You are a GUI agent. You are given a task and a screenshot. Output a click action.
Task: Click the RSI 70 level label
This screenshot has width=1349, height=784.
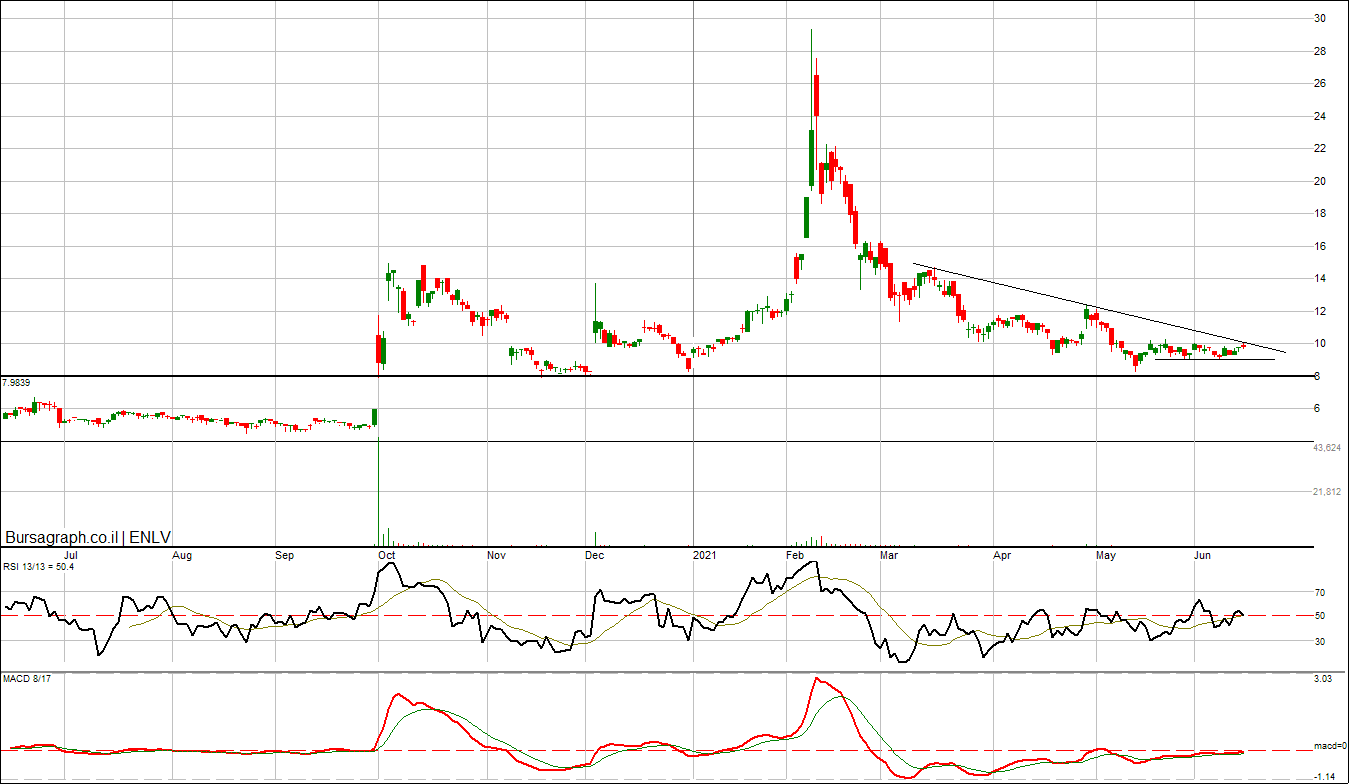pos(1320,592)
